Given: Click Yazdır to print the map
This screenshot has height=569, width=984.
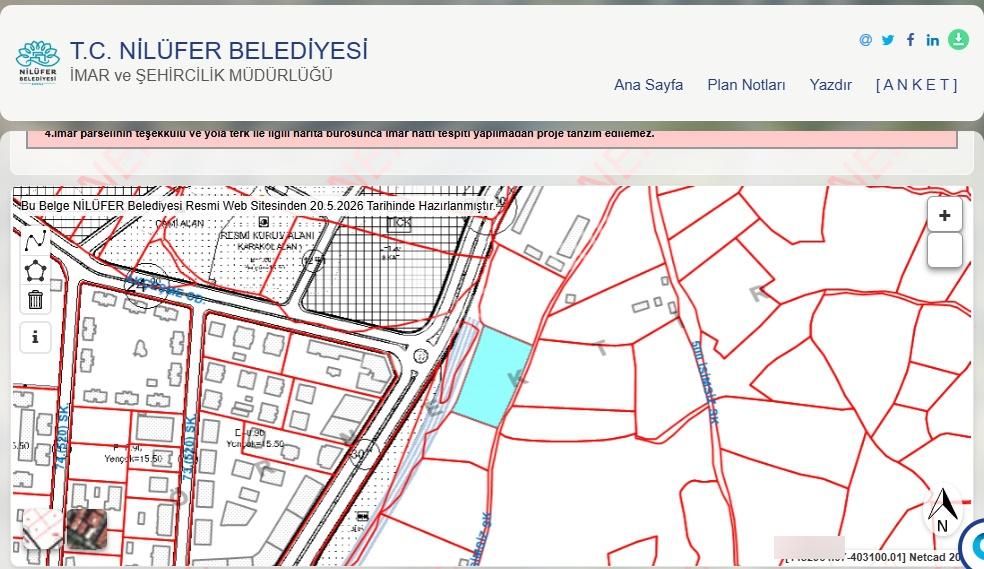Looking at the screenshot, I should [830, 85].
